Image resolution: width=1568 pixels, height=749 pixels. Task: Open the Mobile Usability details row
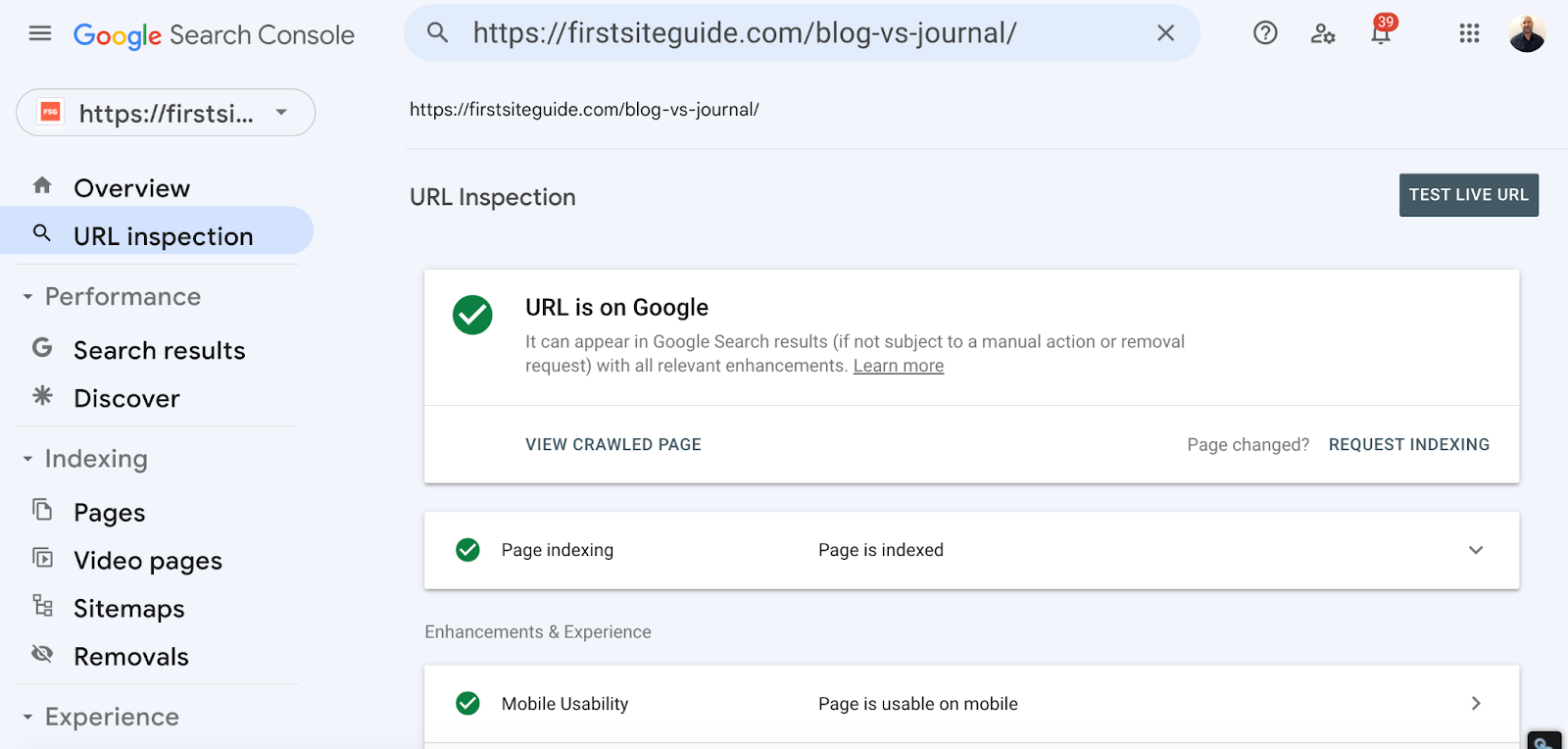[x=1475, y=704]
